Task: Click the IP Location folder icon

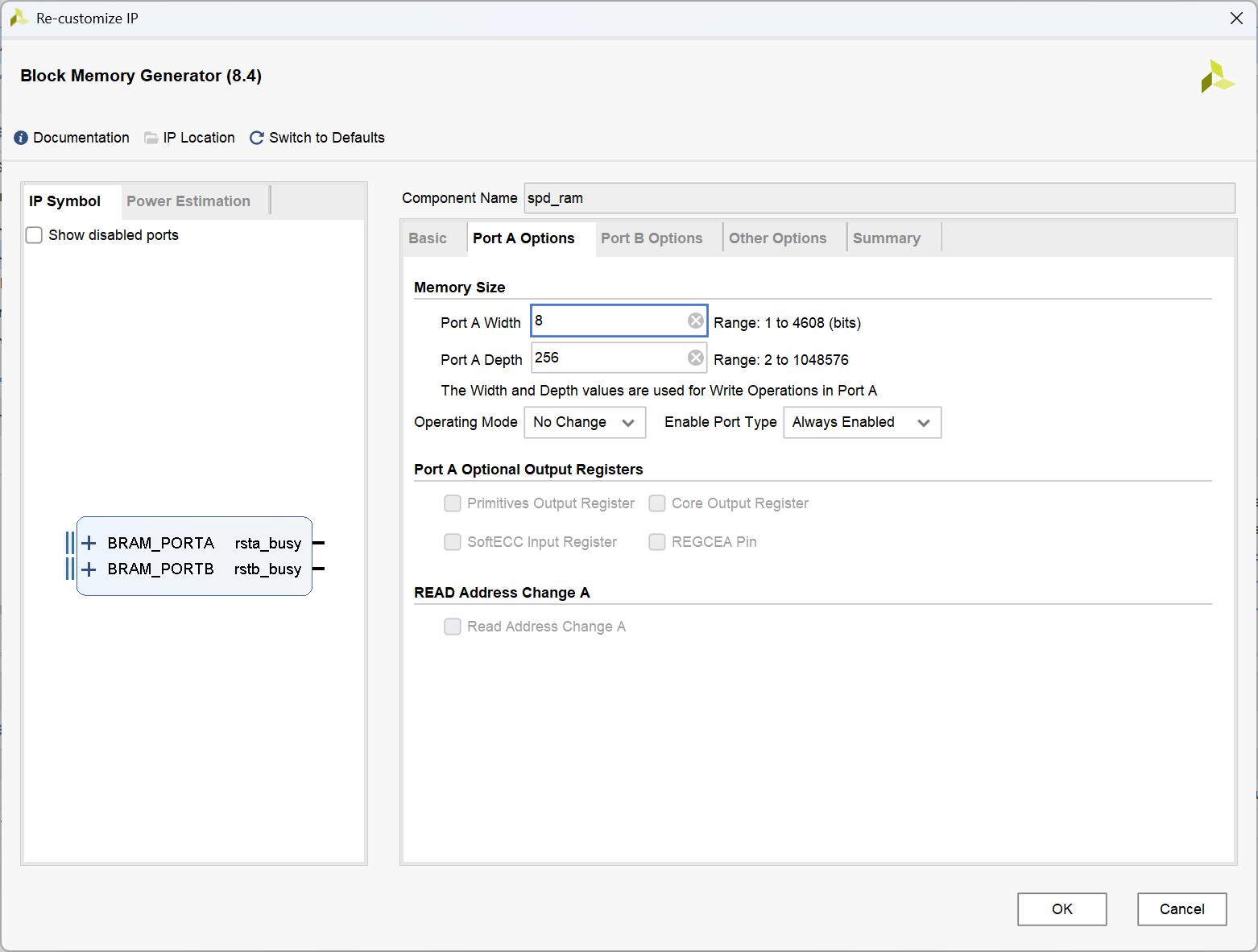Action: coord(151,138)
